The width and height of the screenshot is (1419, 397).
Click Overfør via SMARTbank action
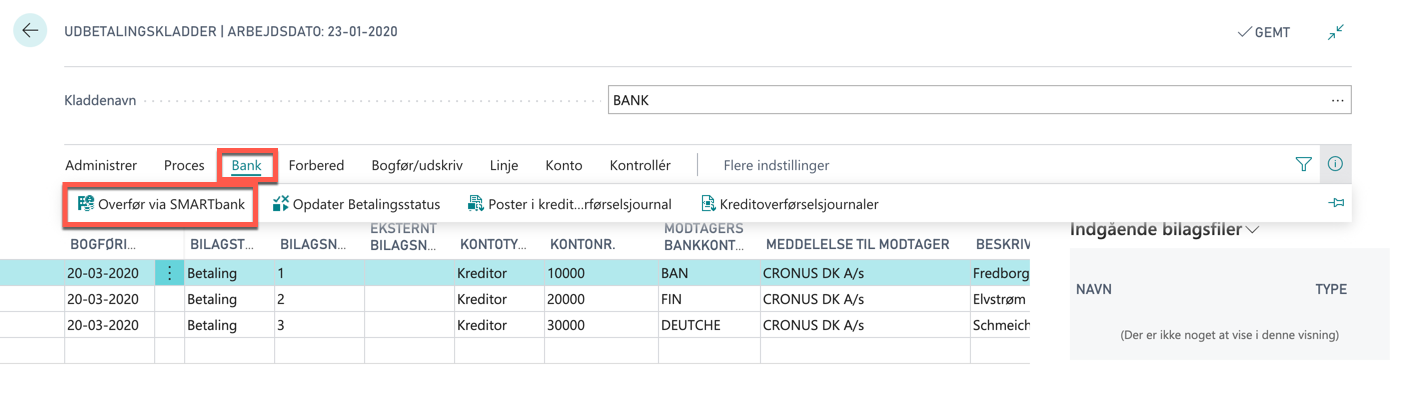[x=161, y=204]
